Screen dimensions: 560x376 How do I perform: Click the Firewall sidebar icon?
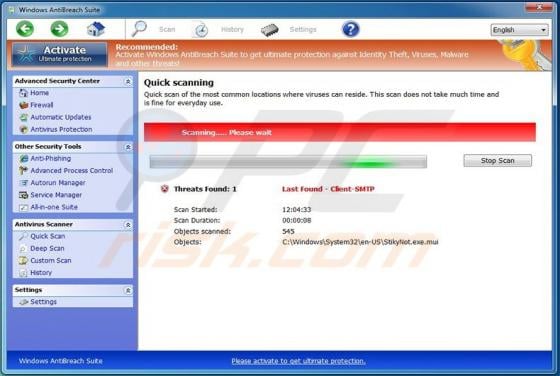click(24, 105)
